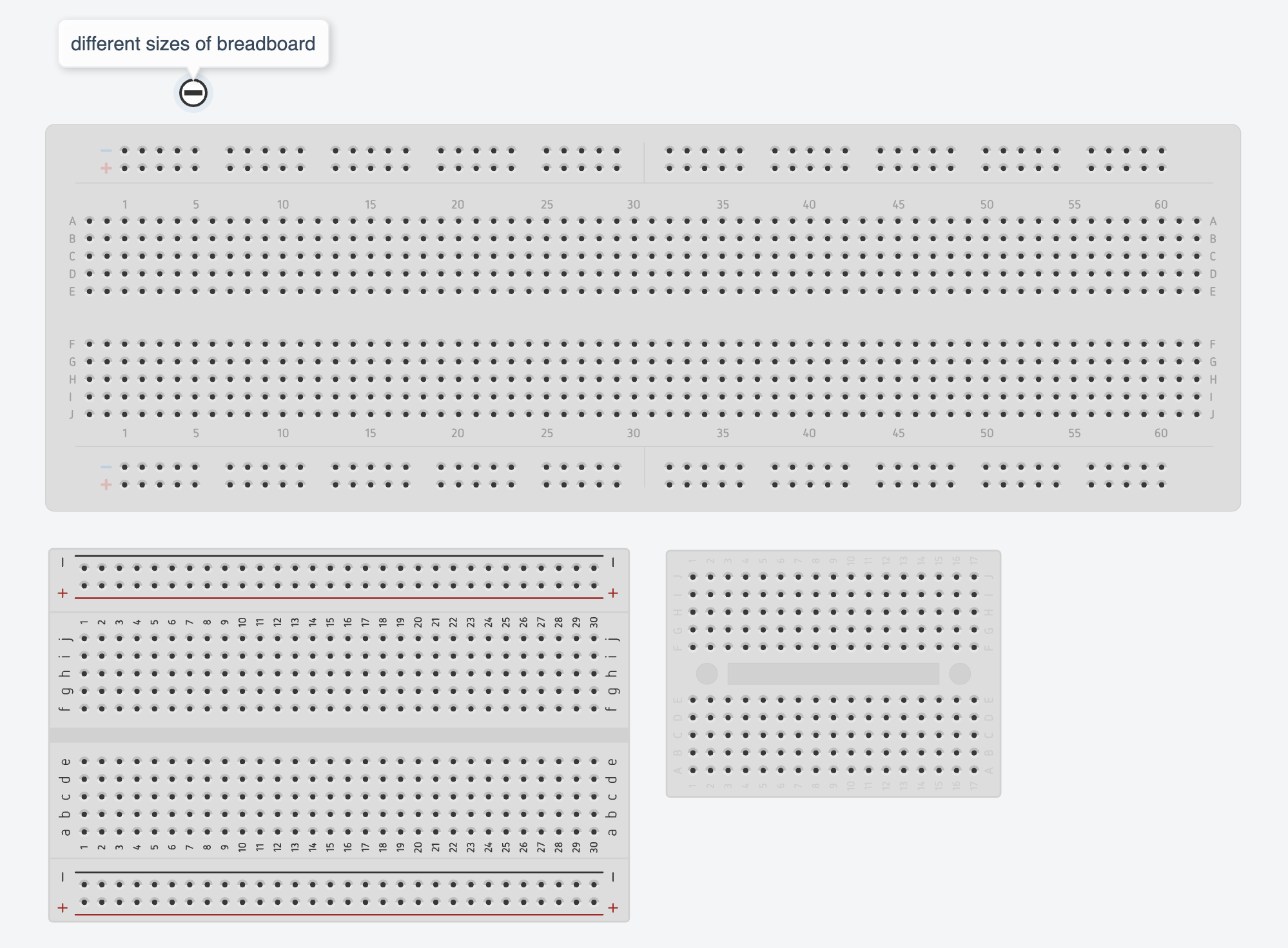Click pink plus sign on large breadboard's bottom rail
This screenshot has width=1288, height=948.
pos(106,484)
